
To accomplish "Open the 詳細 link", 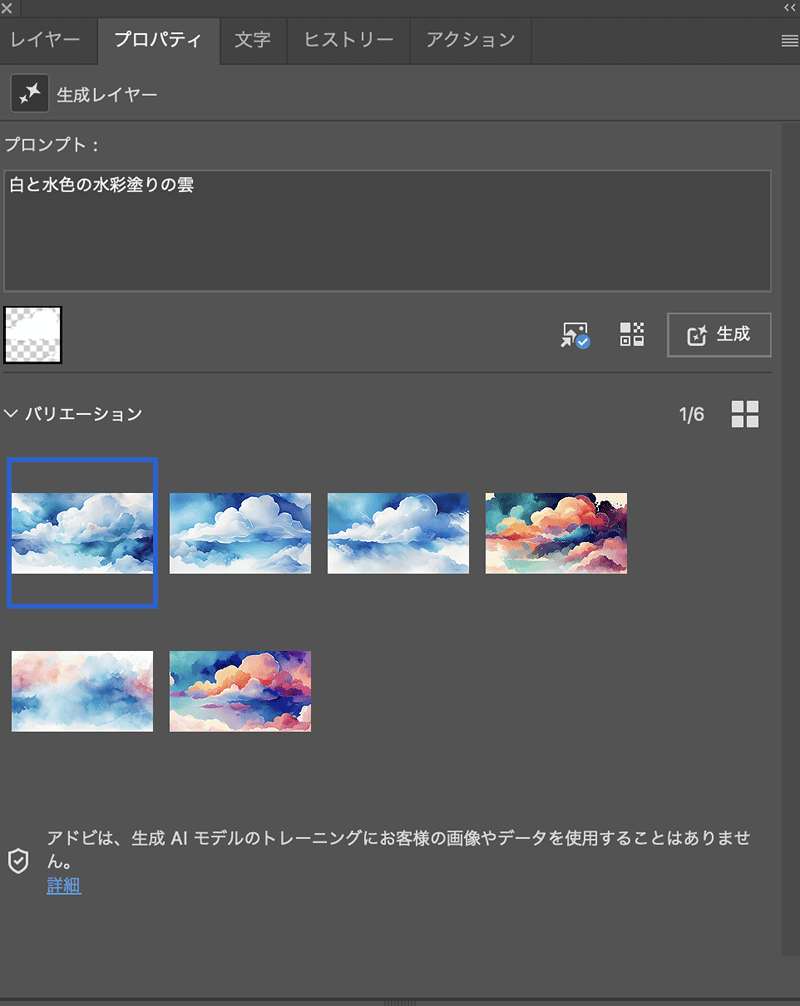I will coord(64,885).
